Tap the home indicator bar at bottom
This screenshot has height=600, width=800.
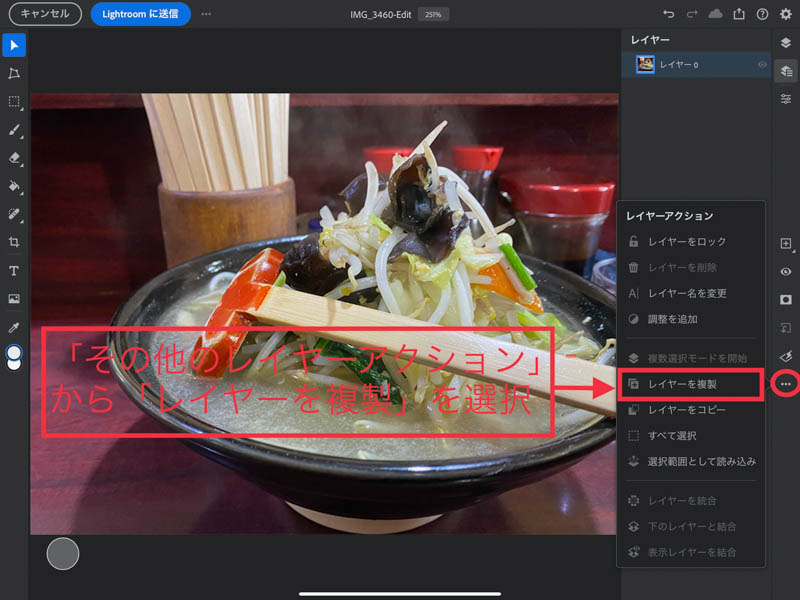coord(399,594)
